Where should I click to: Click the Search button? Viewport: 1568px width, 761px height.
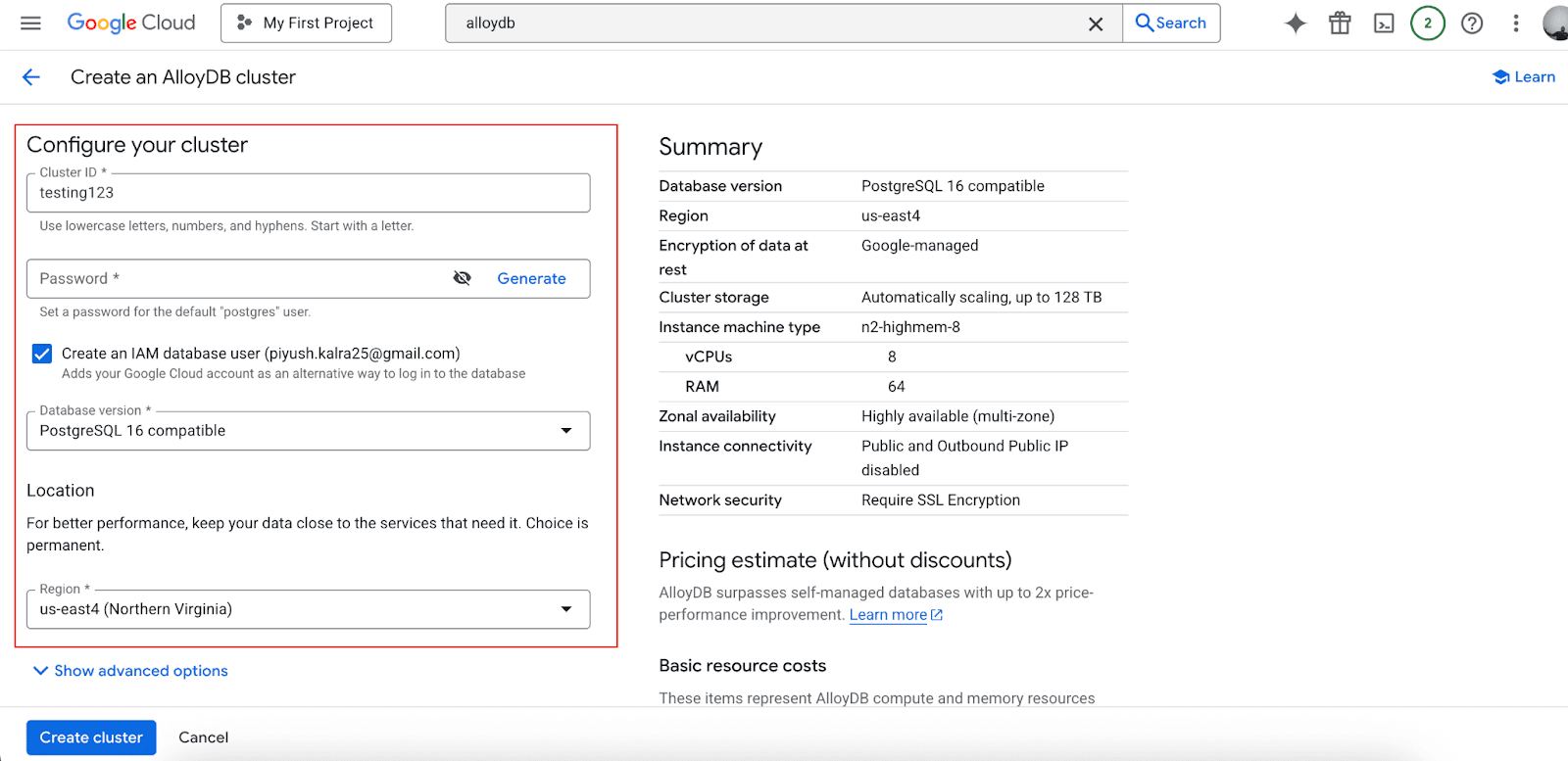tap(1171, 23)
